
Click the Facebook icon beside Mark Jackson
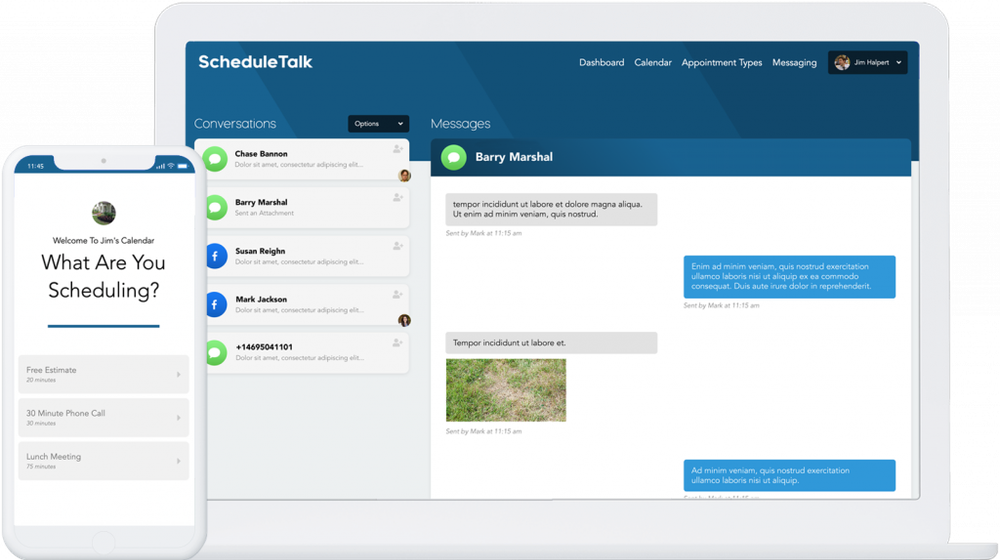click(x=216, y=304)
